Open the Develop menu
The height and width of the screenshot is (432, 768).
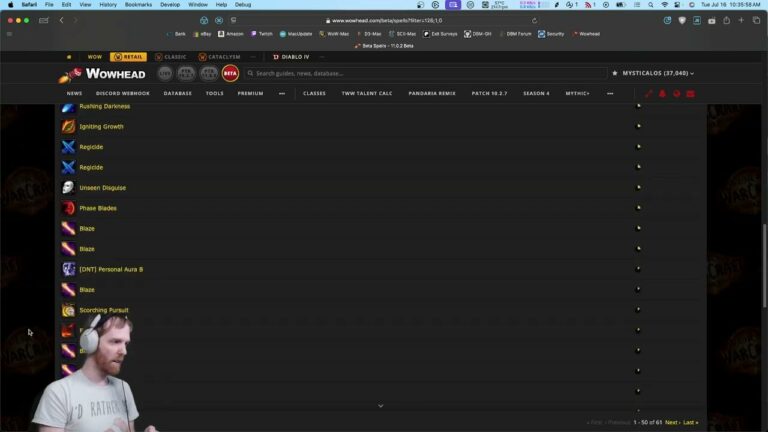tap(170, 4)
